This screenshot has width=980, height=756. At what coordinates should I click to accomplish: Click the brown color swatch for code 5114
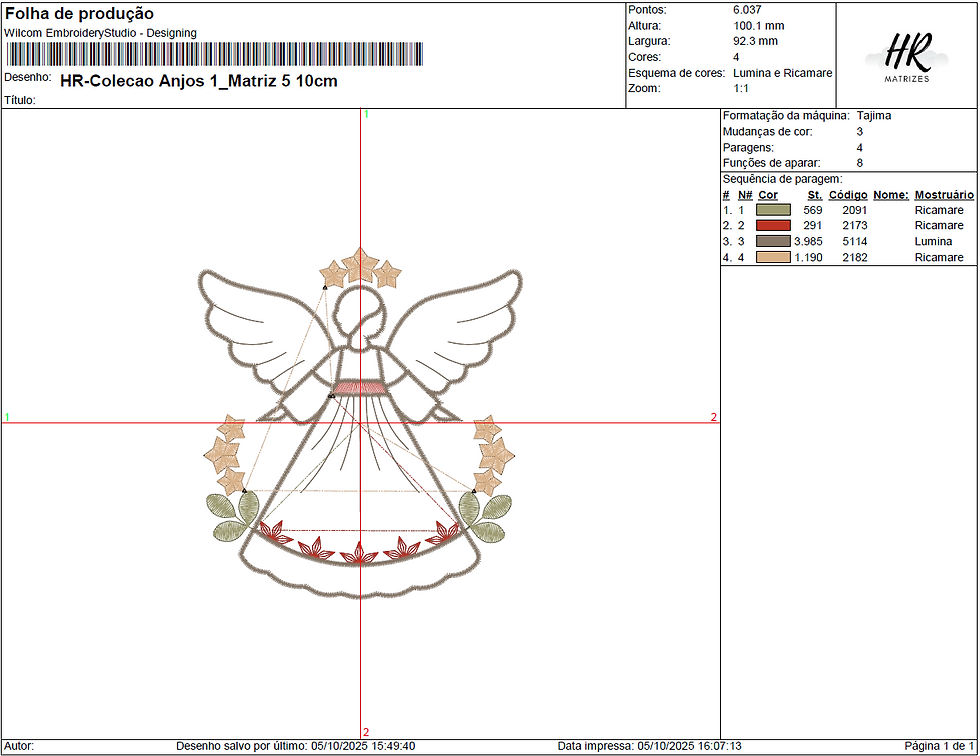click(773, 241)
